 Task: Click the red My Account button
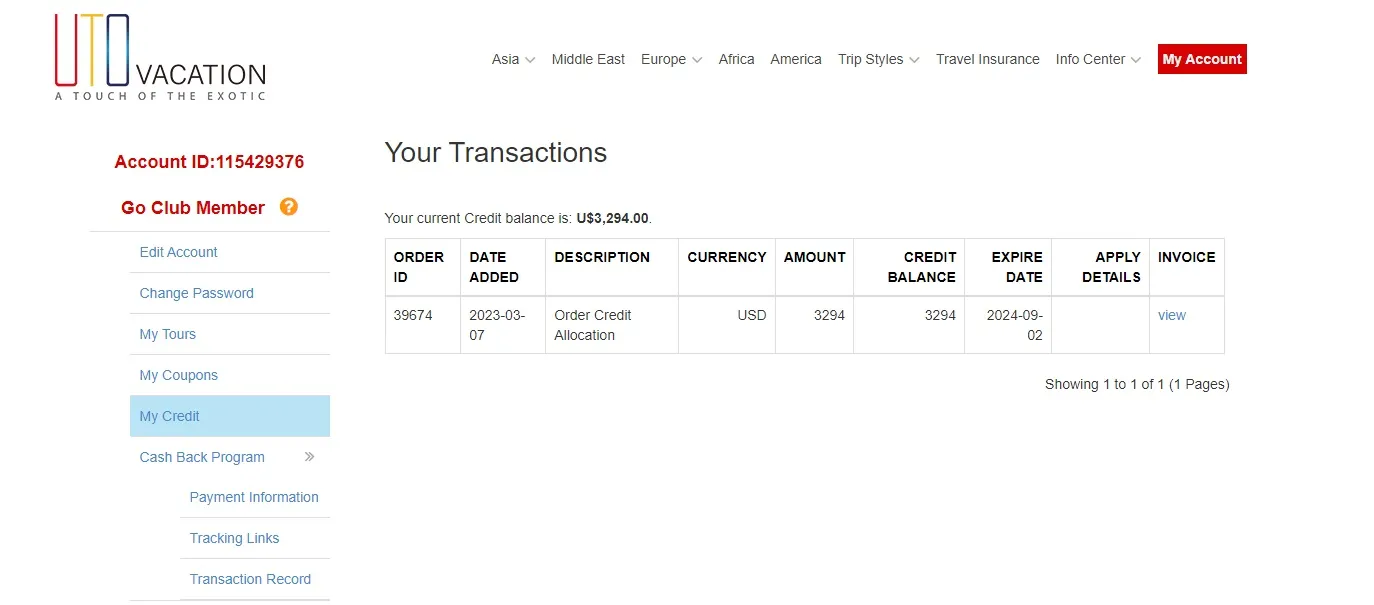[x=1202, y=59]
